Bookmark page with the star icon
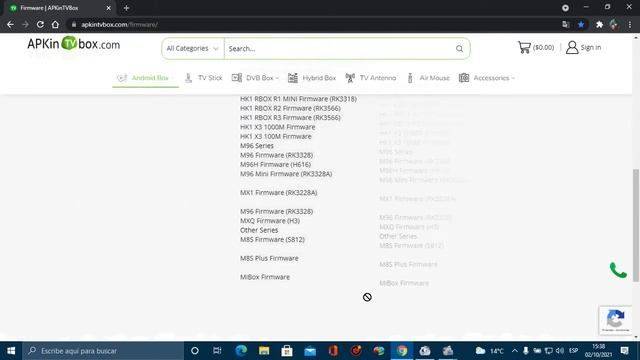Image resolution: width=640 pixels, height=360 pixels. point(581,24)
